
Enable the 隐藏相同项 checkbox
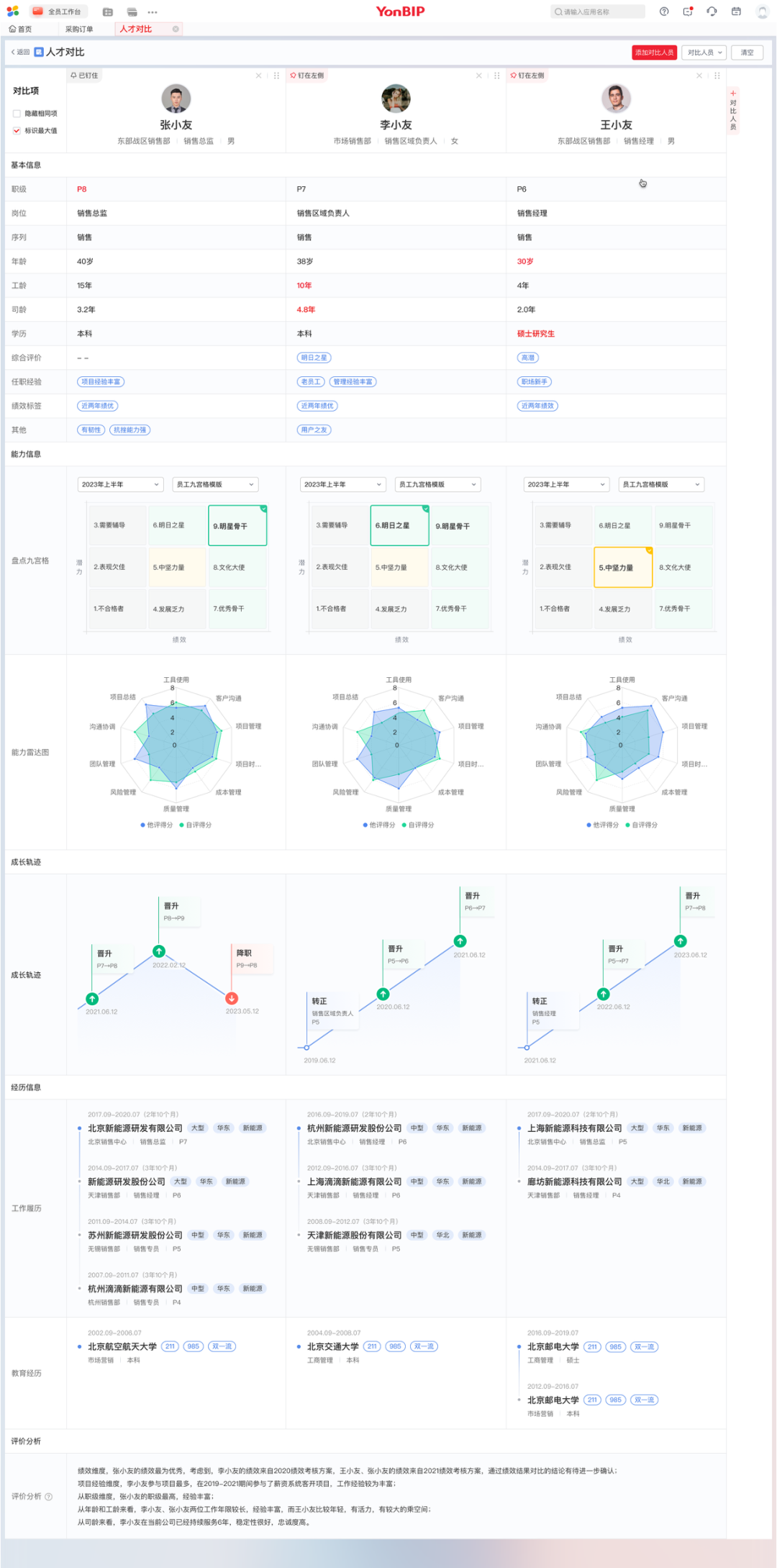pyautogui.click(x=17, y=114)
